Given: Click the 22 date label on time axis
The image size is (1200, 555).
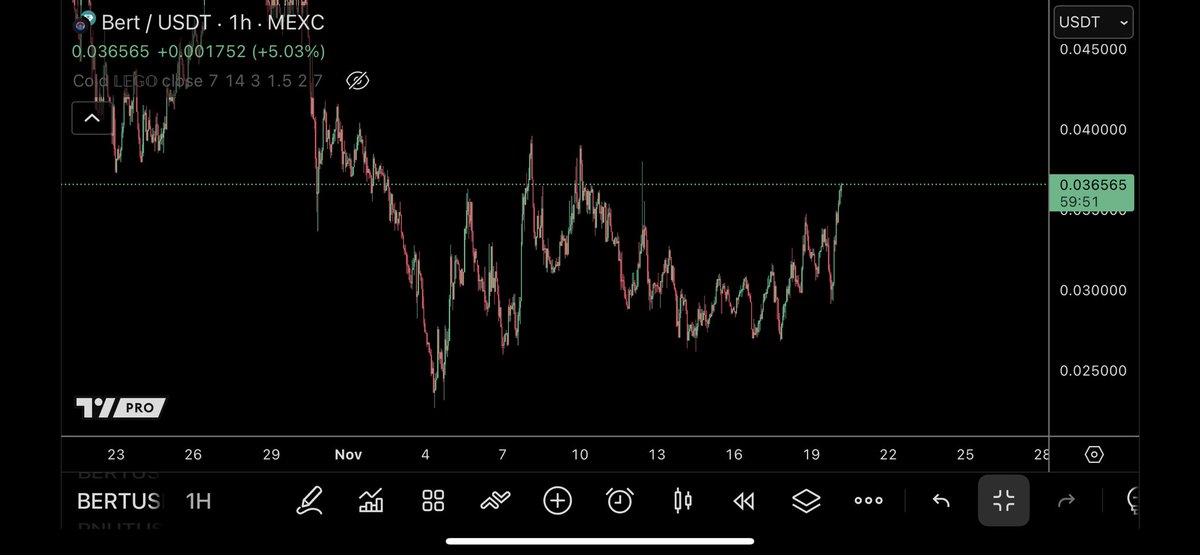Looking at the screenshot, I should [x=888, y=454].
